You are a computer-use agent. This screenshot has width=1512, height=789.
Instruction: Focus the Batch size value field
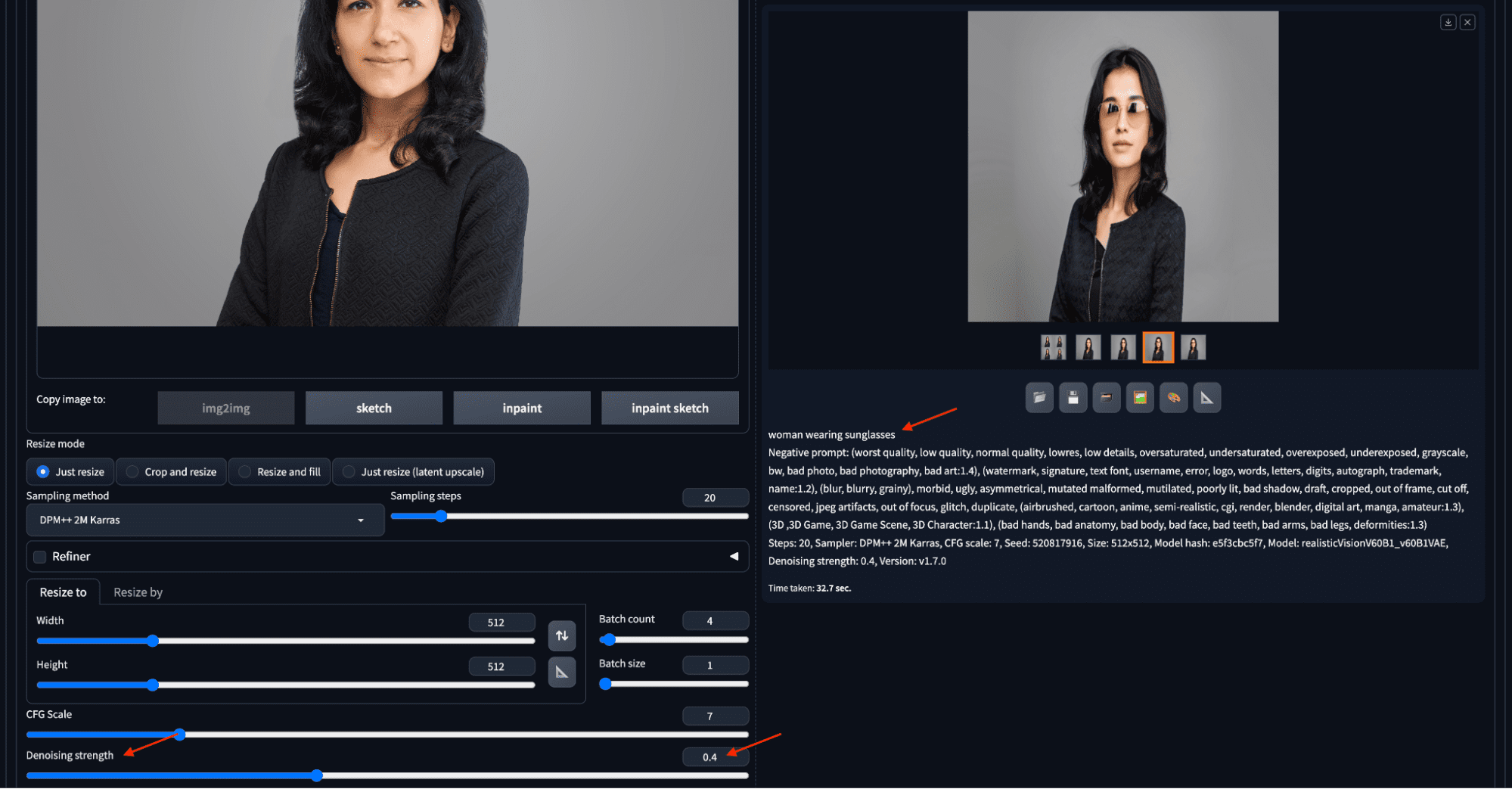716,666
